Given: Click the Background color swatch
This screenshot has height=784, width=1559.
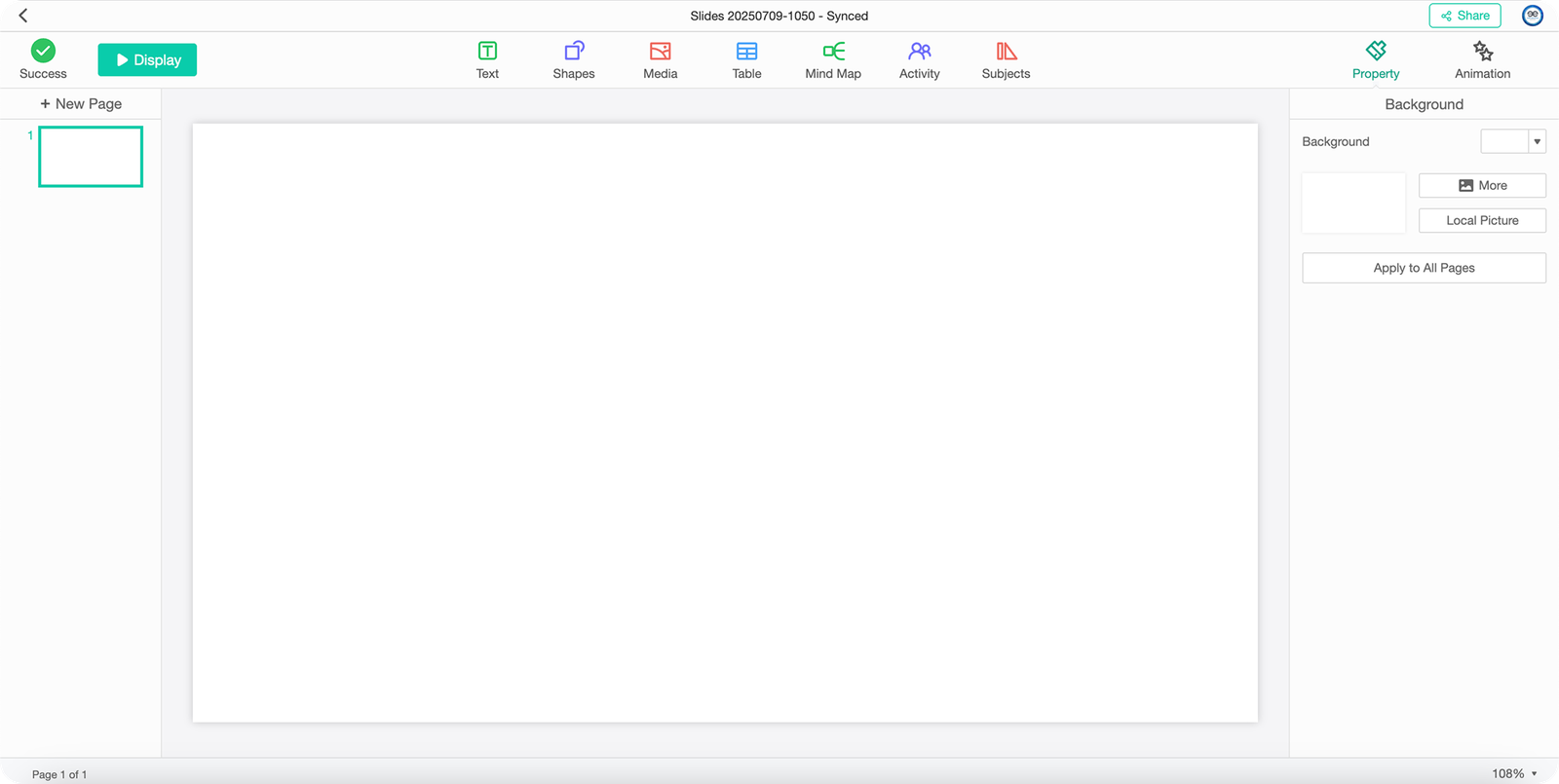Looking at the screenshot, I should pos(1504,141).
